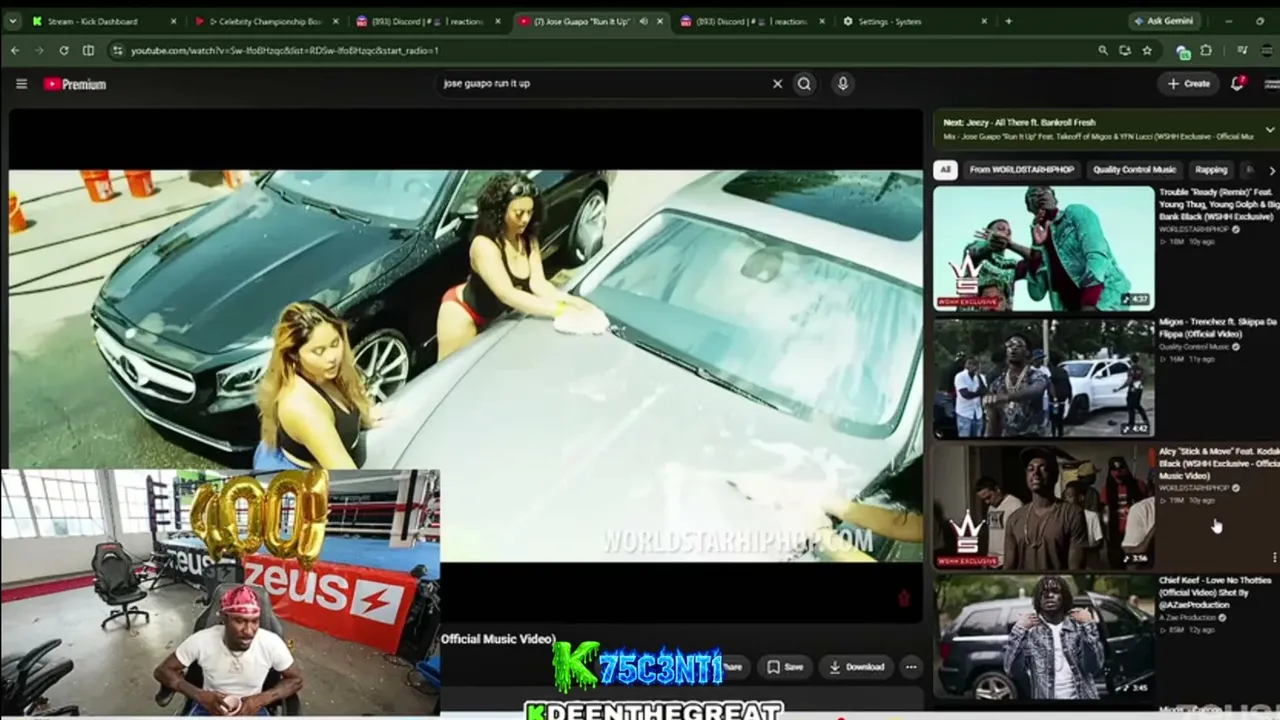
Task: Close the Settings - System tab
Action: click(x=984, y=21)
